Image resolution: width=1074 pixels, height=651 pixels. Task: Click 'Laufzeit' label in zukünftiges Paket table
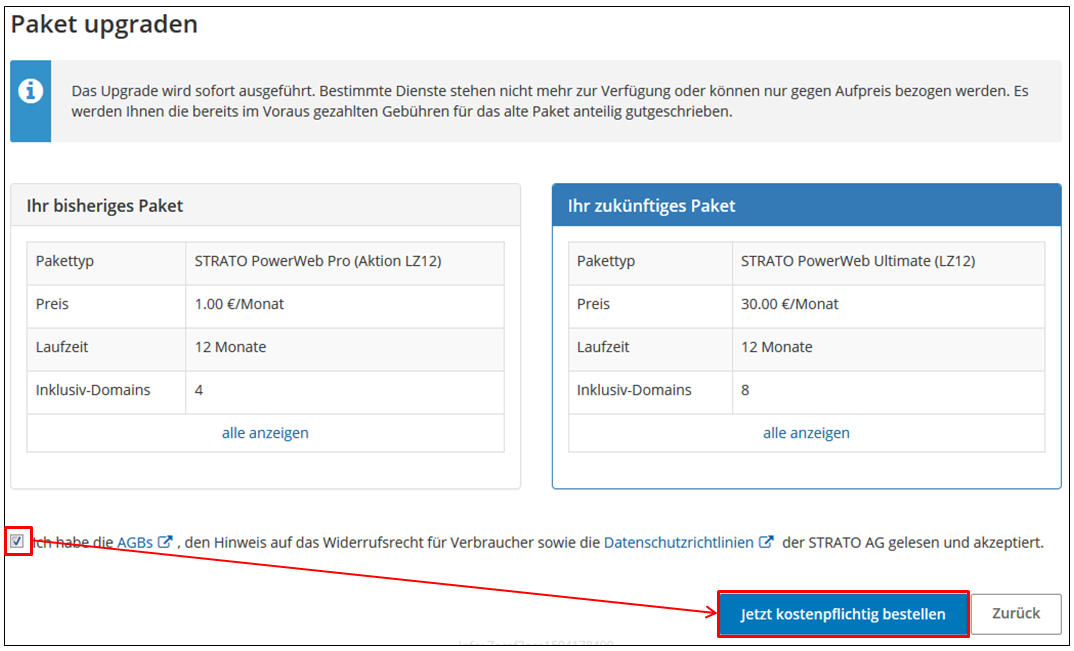[x=603, y=347]
